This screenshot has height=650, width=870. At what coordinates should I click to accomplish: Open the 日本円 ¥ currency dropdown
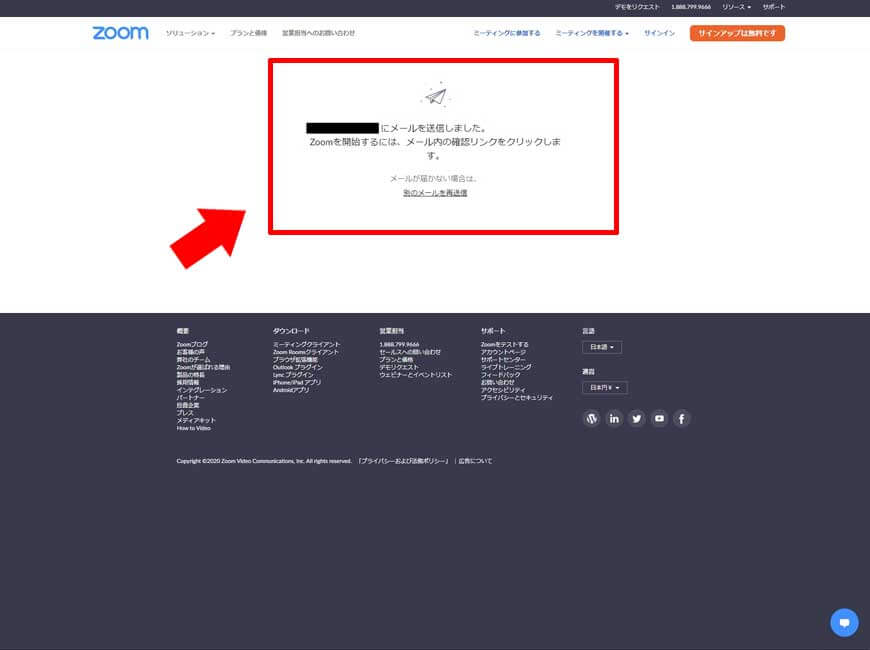point(605,387)
